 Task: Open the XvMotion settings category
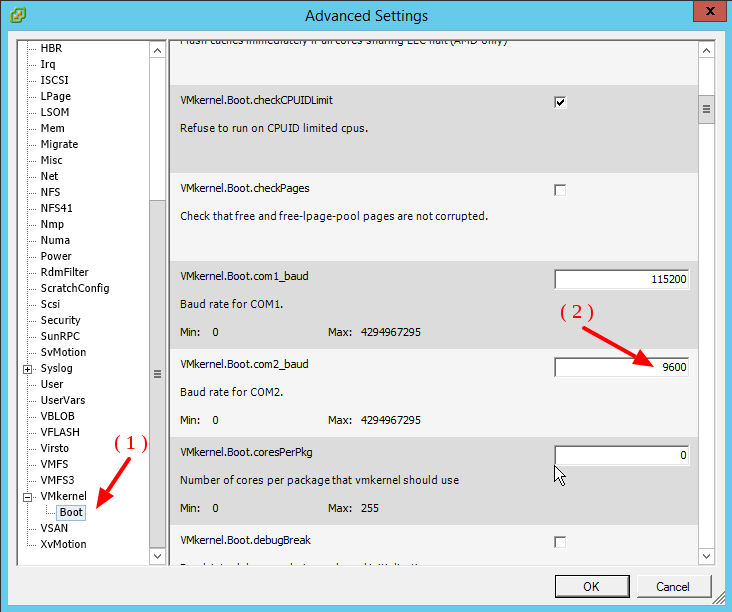[x=63, y=544]
